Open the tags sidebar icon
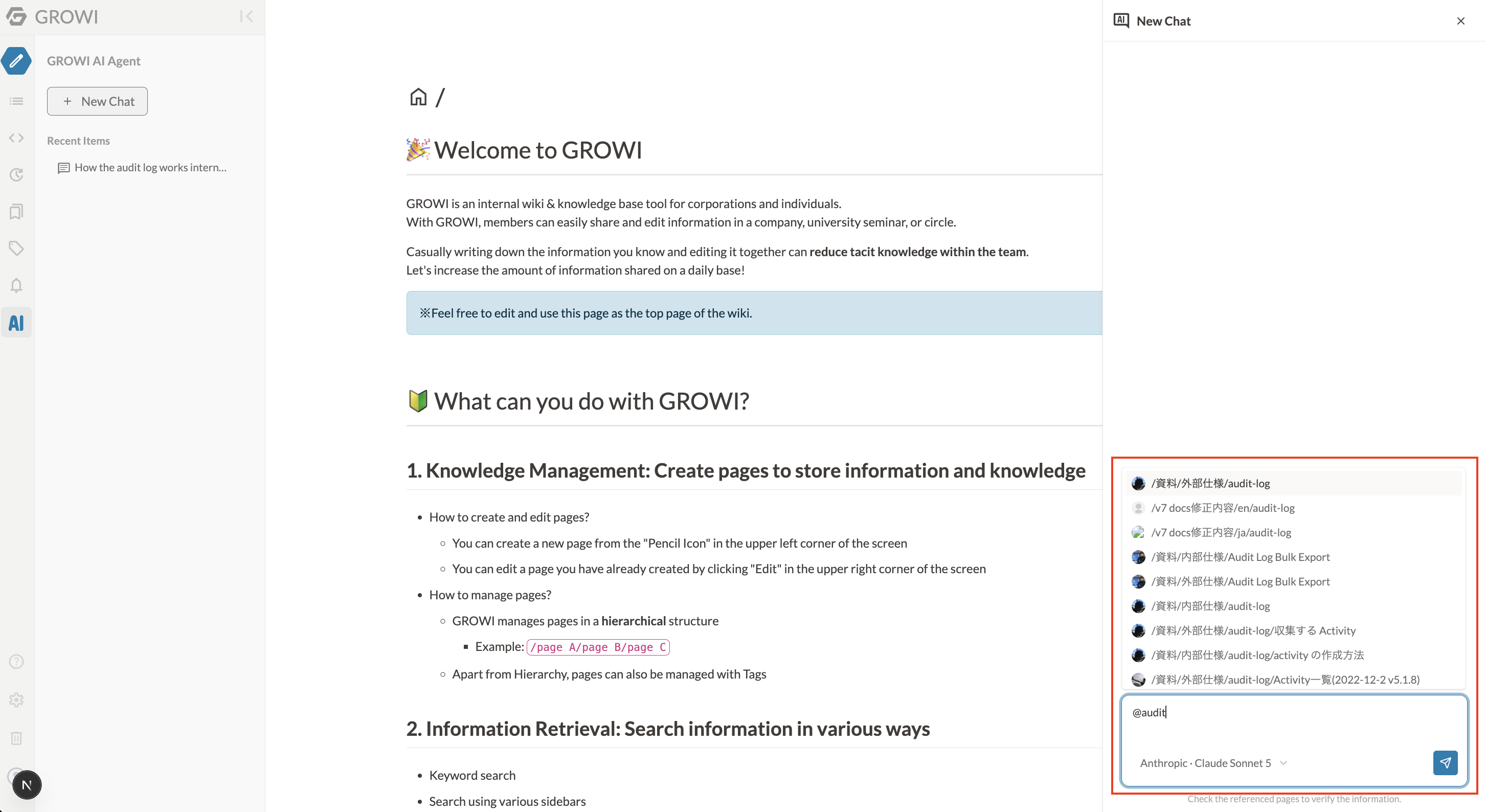 [16, 249]
